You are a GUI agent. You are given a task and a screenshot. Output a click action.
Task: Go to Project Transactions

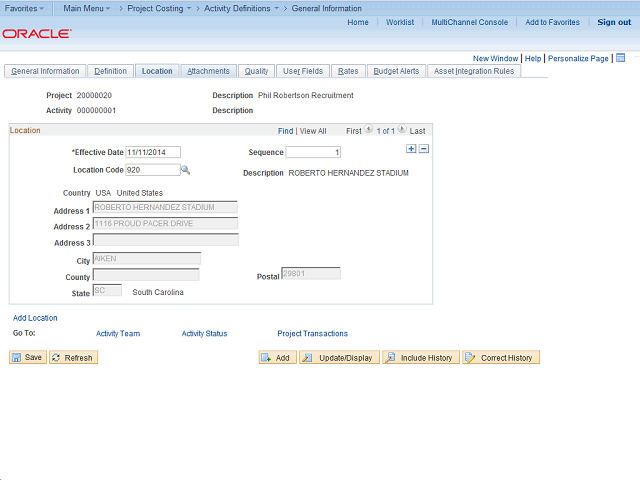click(x=313, y=333)
